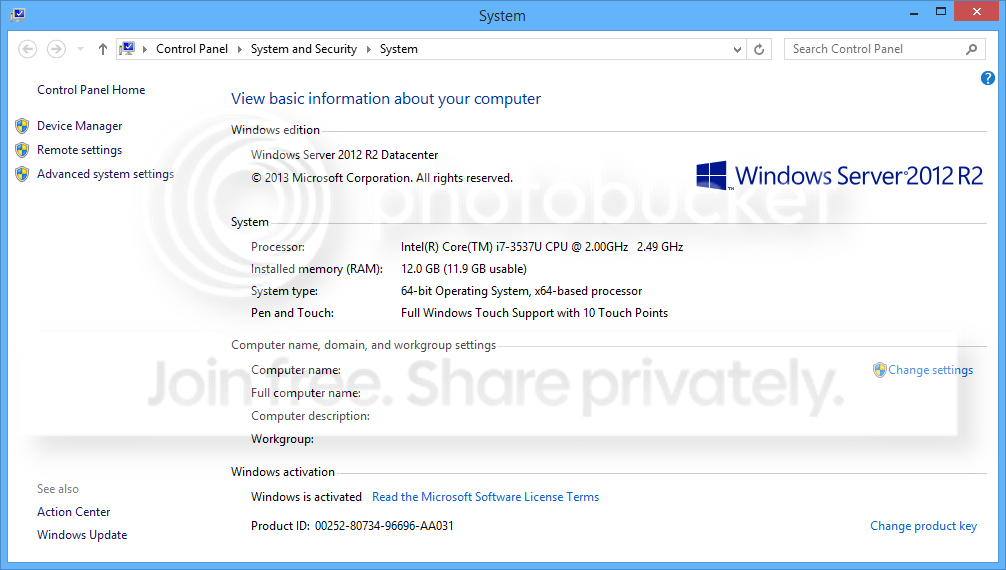Click the Forward navigation arrow
The height and width of the screenshot is (570, 1006).
tap(56, 49)
